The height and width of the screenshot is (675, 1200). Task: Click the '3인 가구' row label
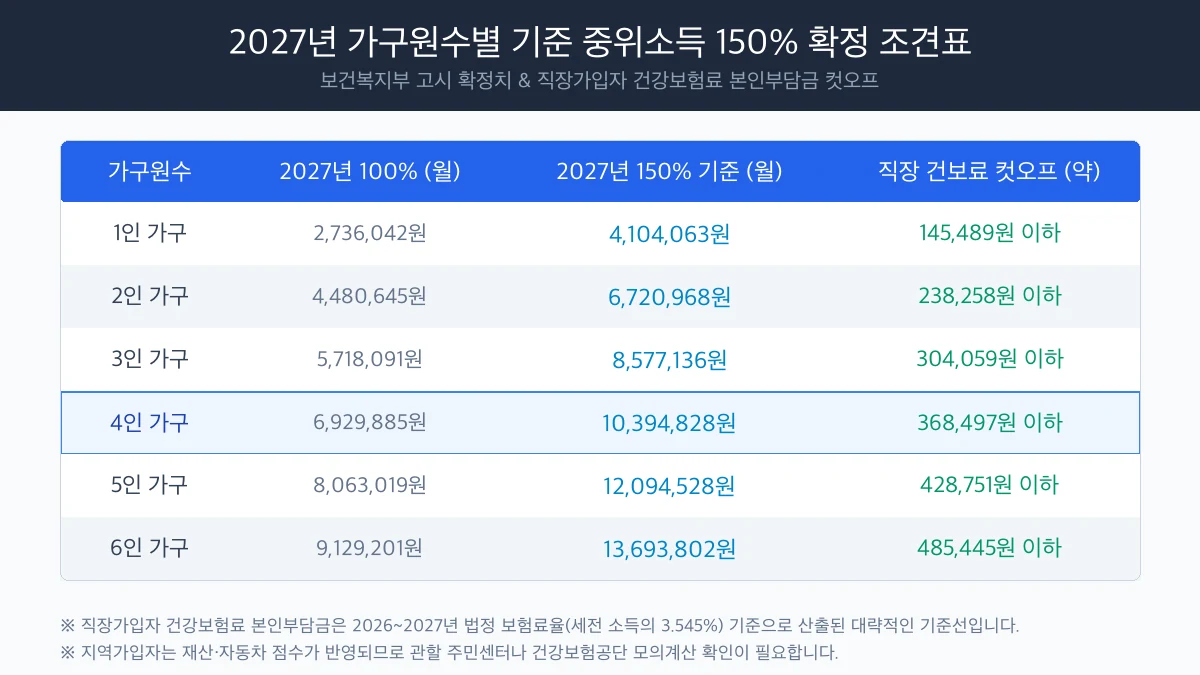(x=150, y=359)
